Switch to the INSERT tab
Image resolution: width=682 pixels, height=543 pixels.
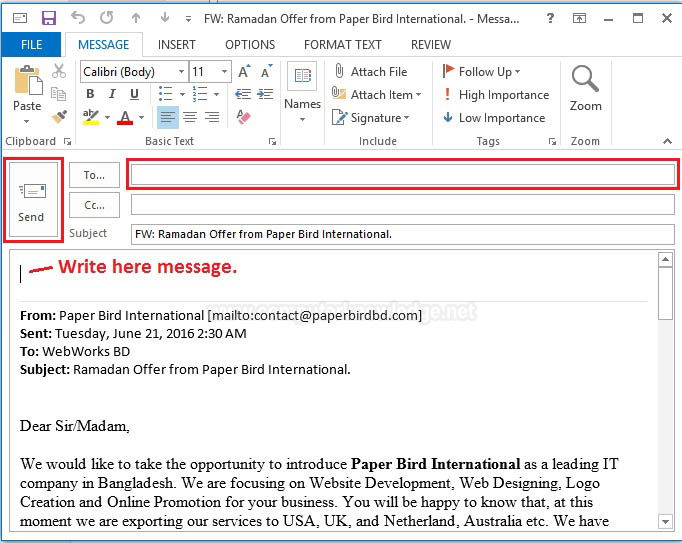(x=177, y=45)
